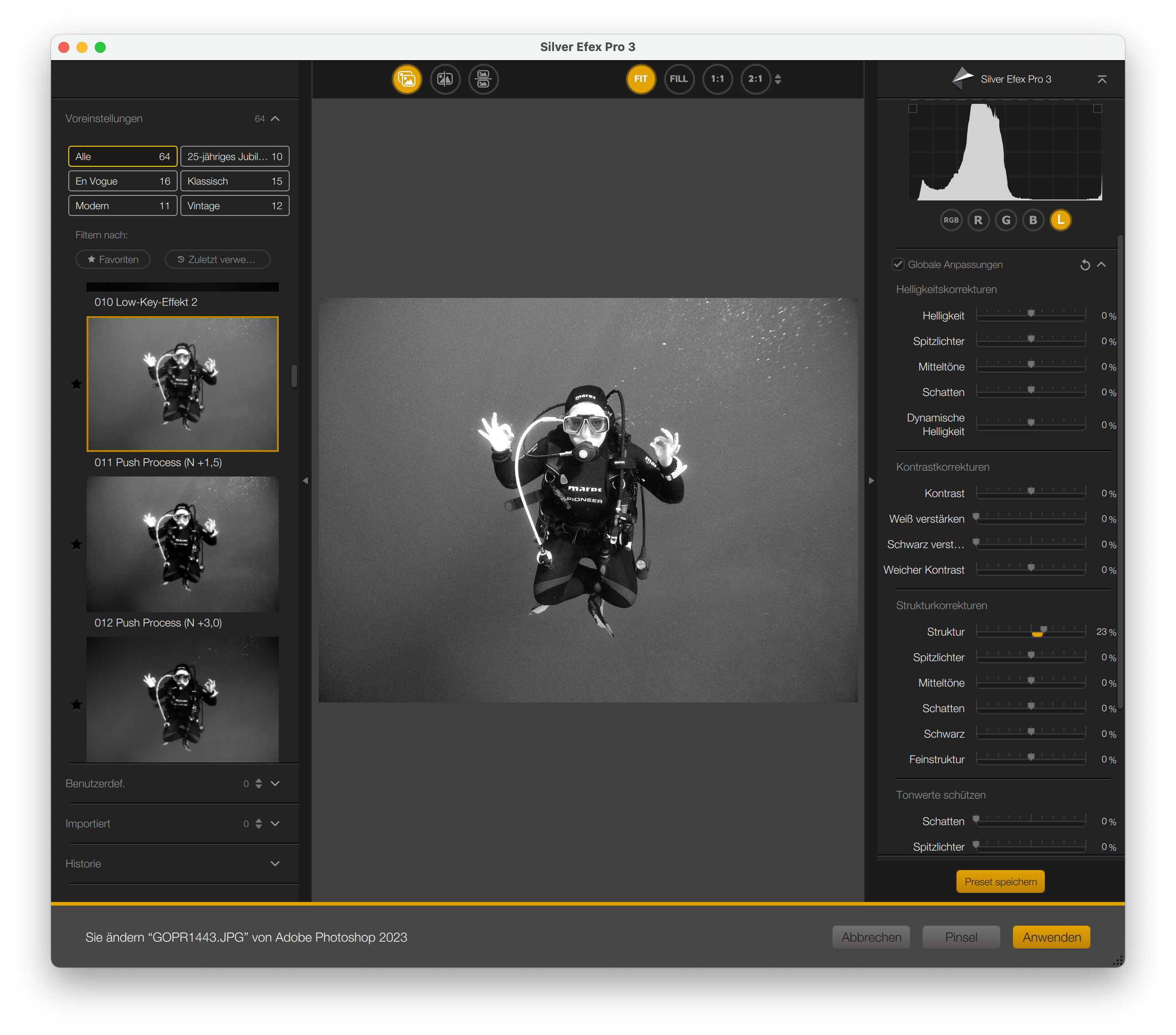This screenshot has height=1035, width=1176.
Task: Collapse the right panel via top arrow icon
Action: click(x=1102, y=79)
